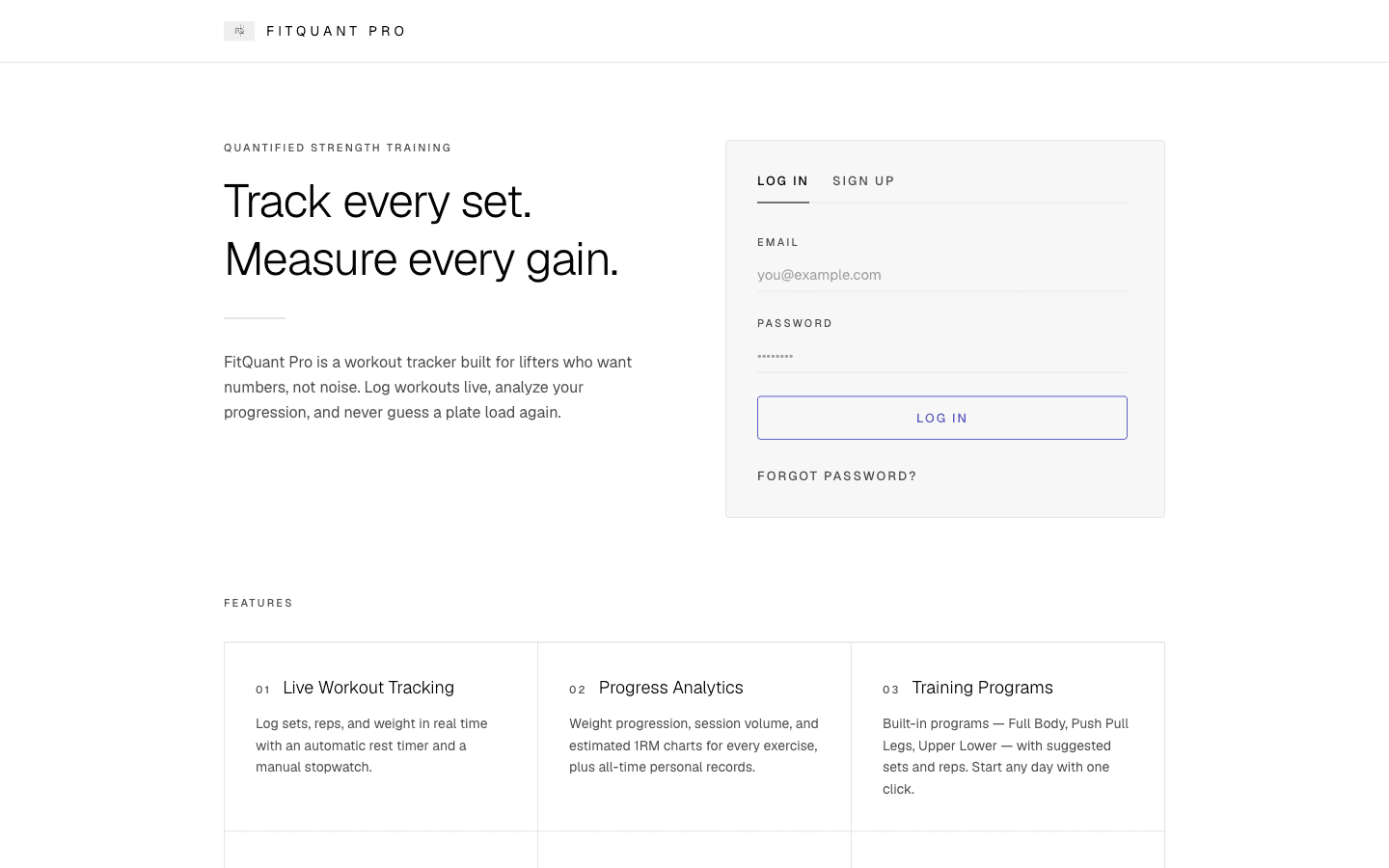The image size is (1389, 868).
Task: Click the Progress Analytics heading
Action: (670, 688)
